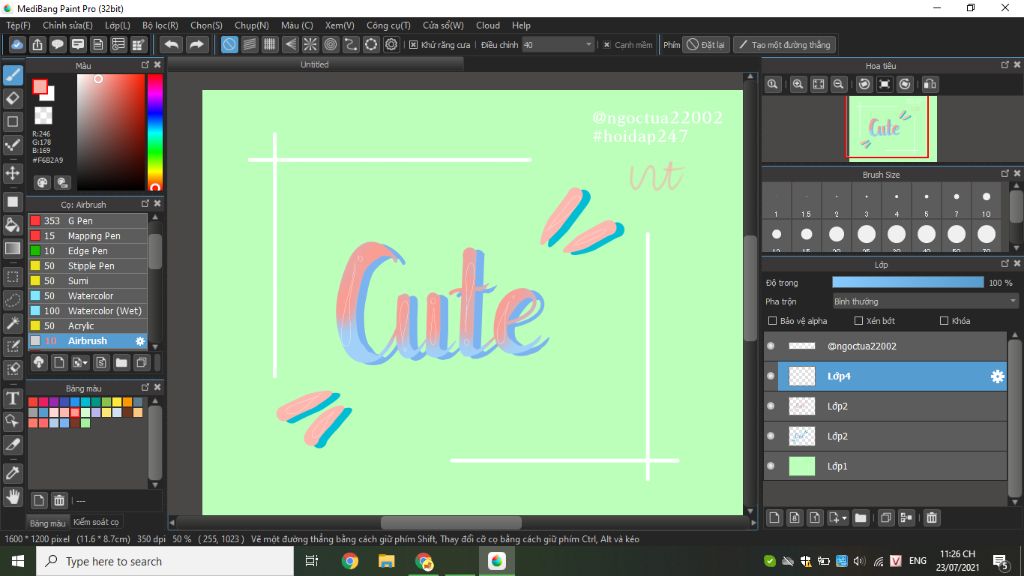Pick the Bucket fill tool
Viewport: 1024px width, 576px height.
13,225
